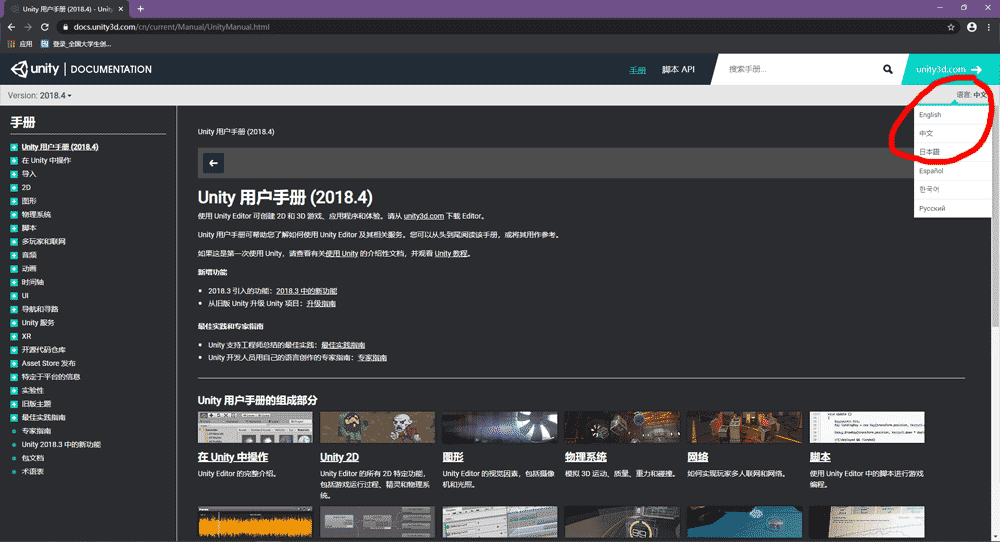Click the 图形 thumbnail image
Image resolution: width=1000 pixels, height=542 pixels.
500,427
